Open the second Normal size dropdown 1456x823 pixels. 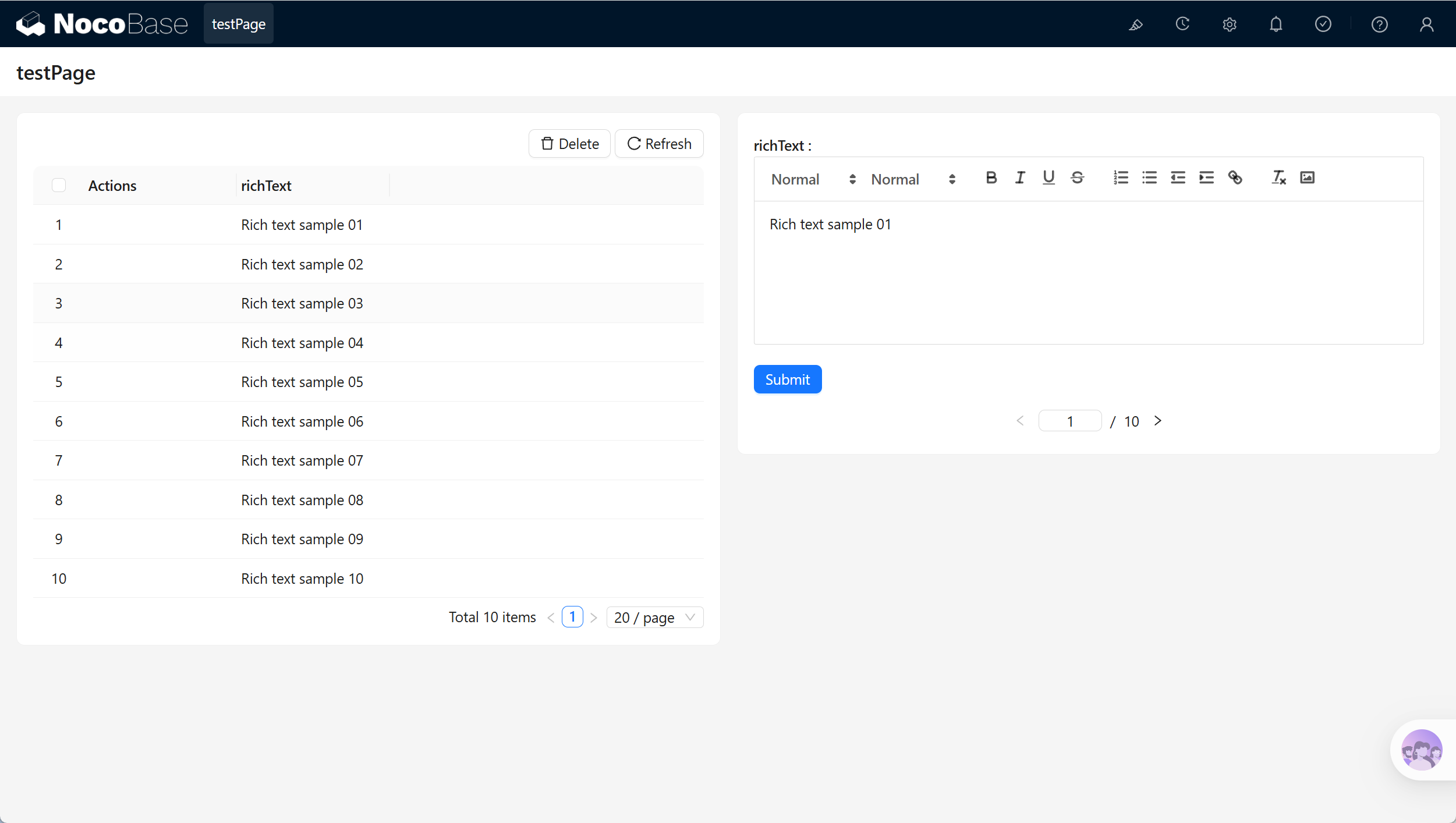pyautogui.click(x=913, y=179)
